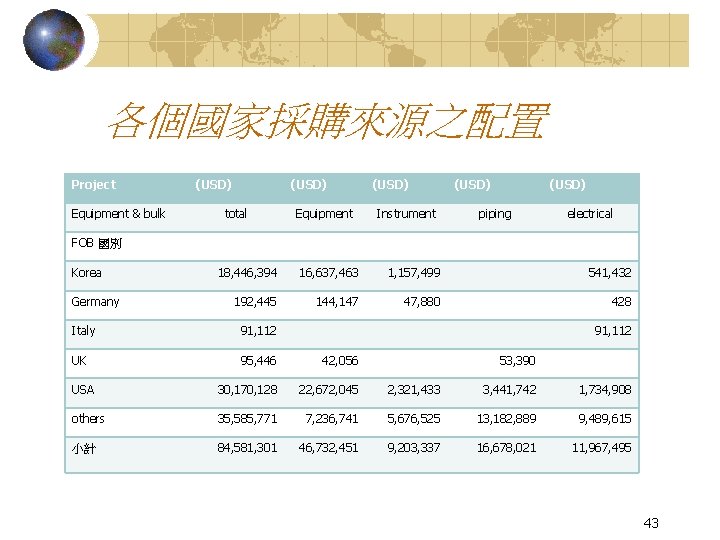Click the 'Instrument' column label

[406, 214]
